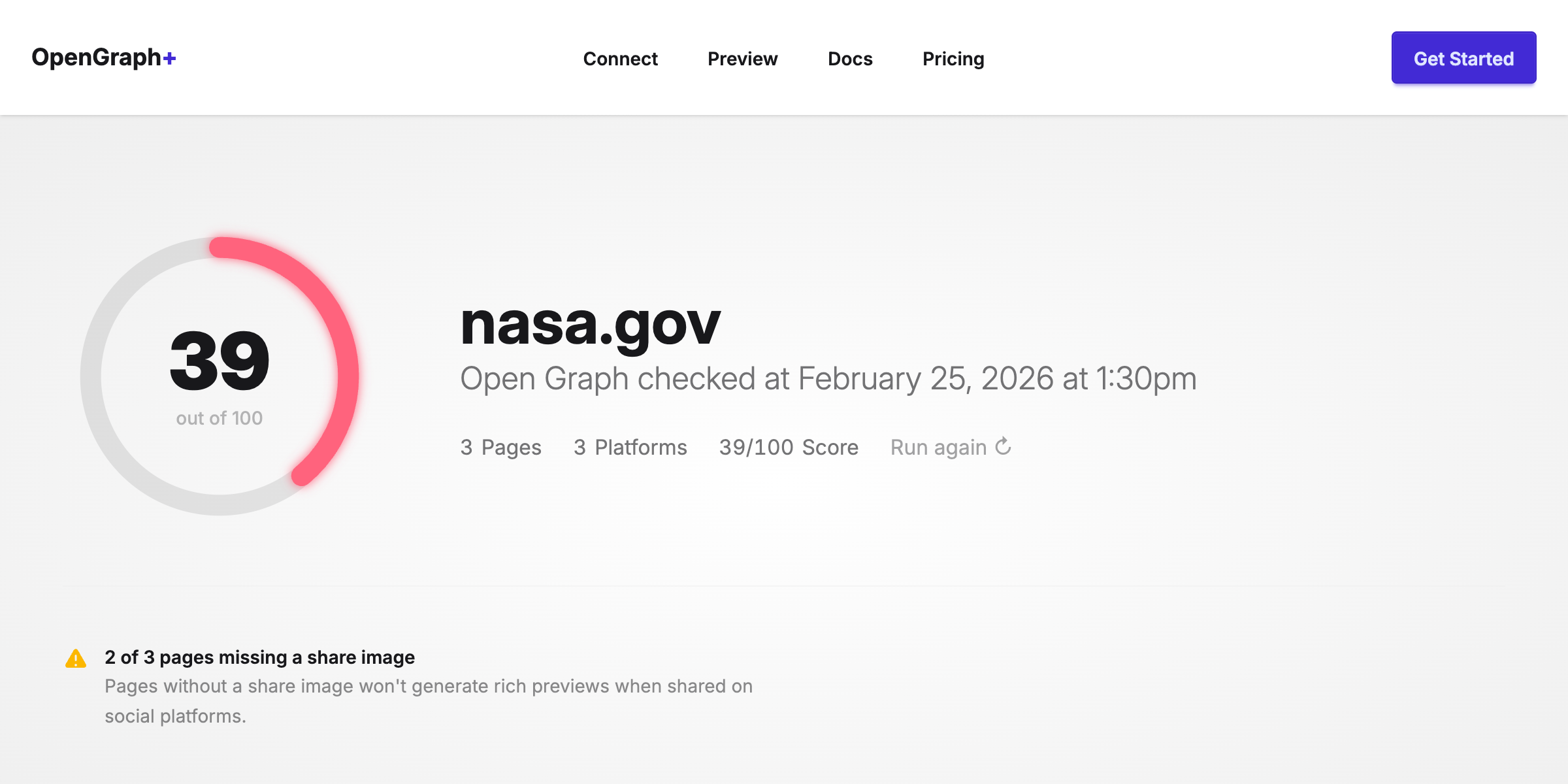Select the 3 Platforms stat

[630, 447]
